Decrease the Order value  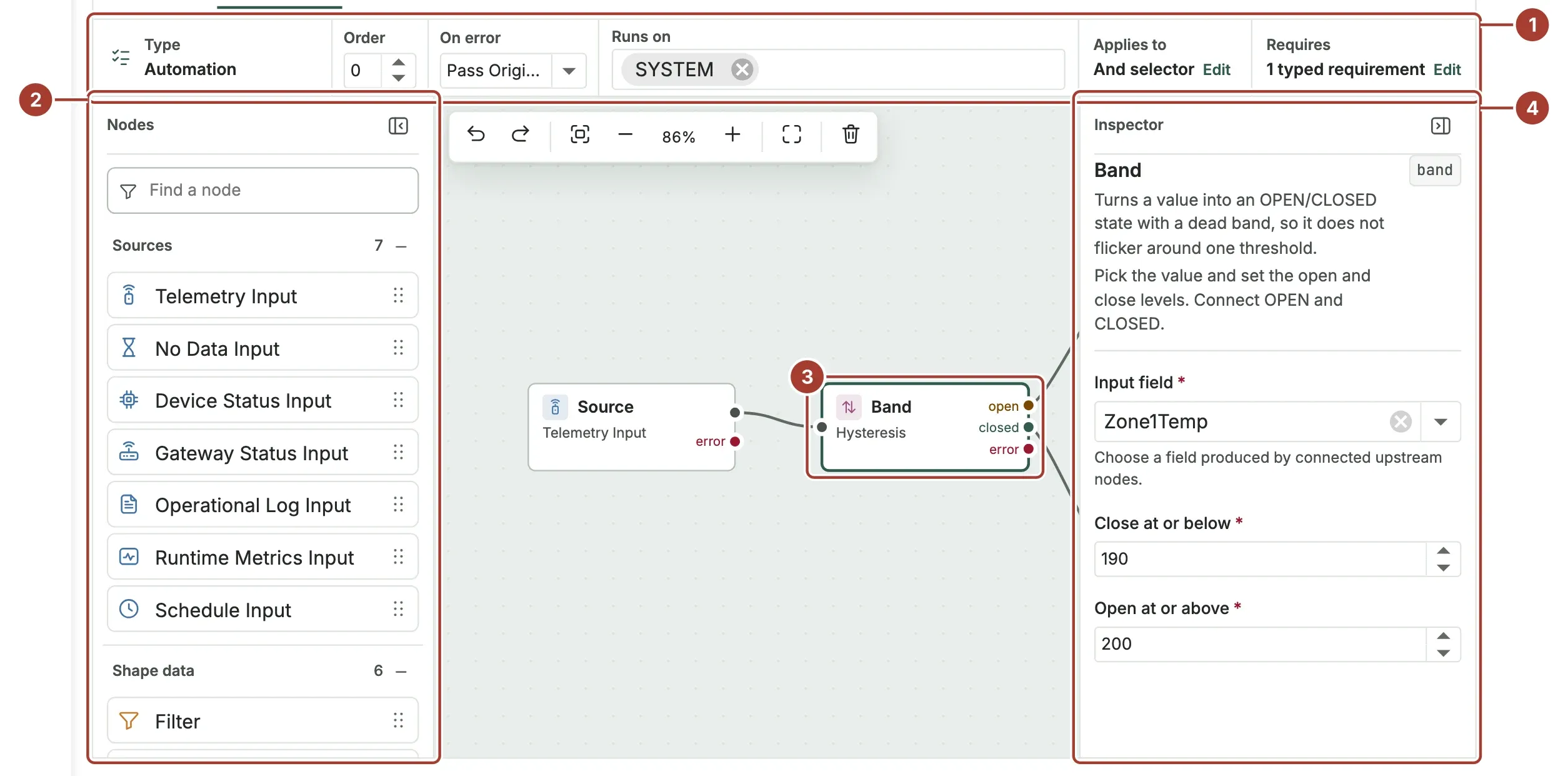tap(398, 79)
